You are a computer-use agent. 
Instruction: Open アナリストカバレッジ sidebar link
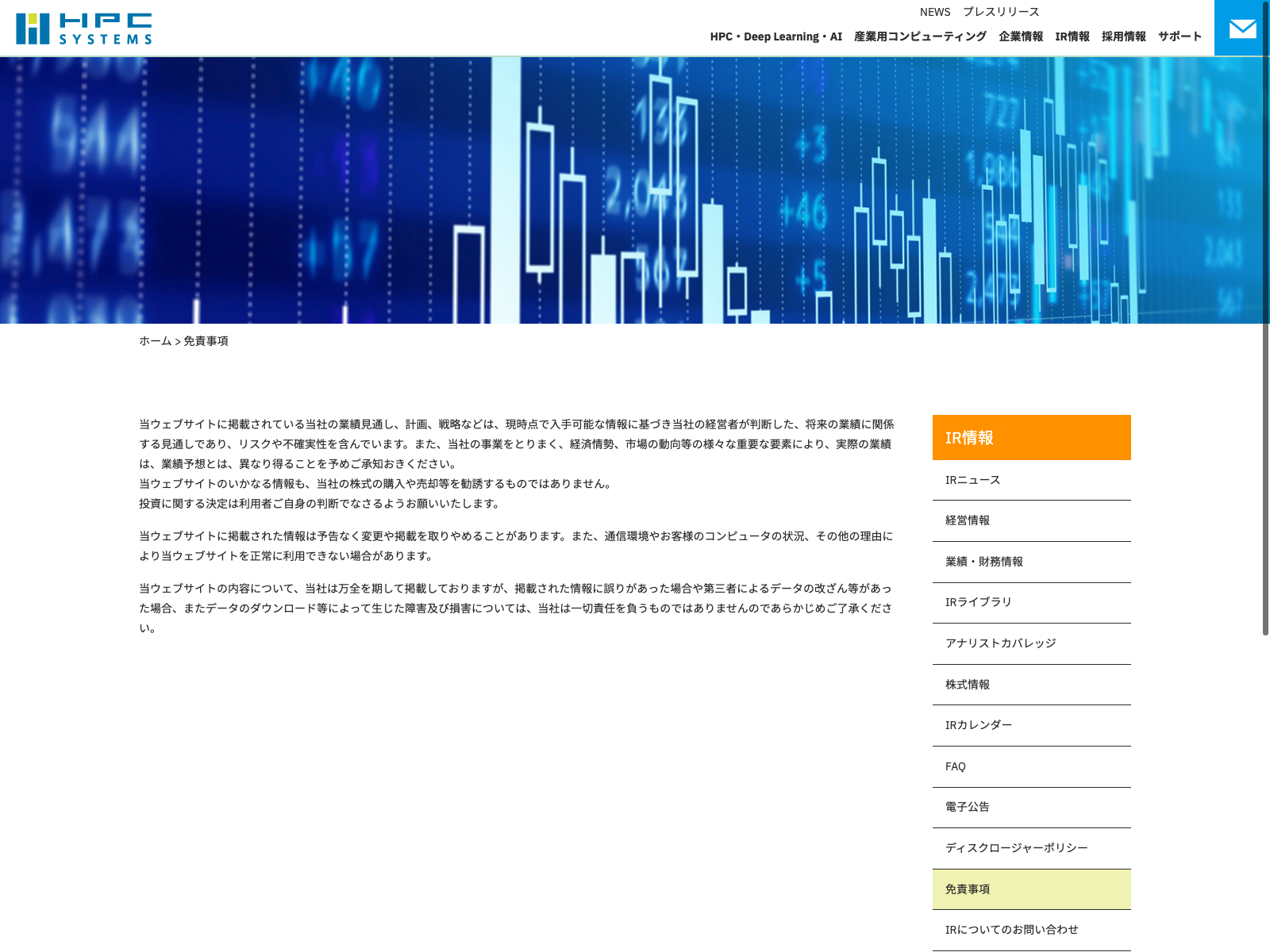pyautogui.click(x=1000, y=643)
